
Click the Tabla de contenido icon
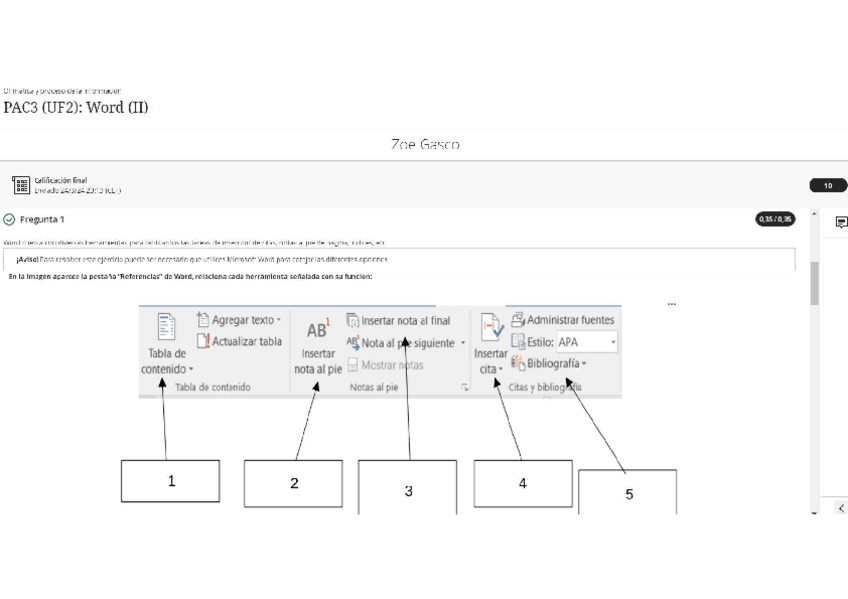[x=166, y=325]
